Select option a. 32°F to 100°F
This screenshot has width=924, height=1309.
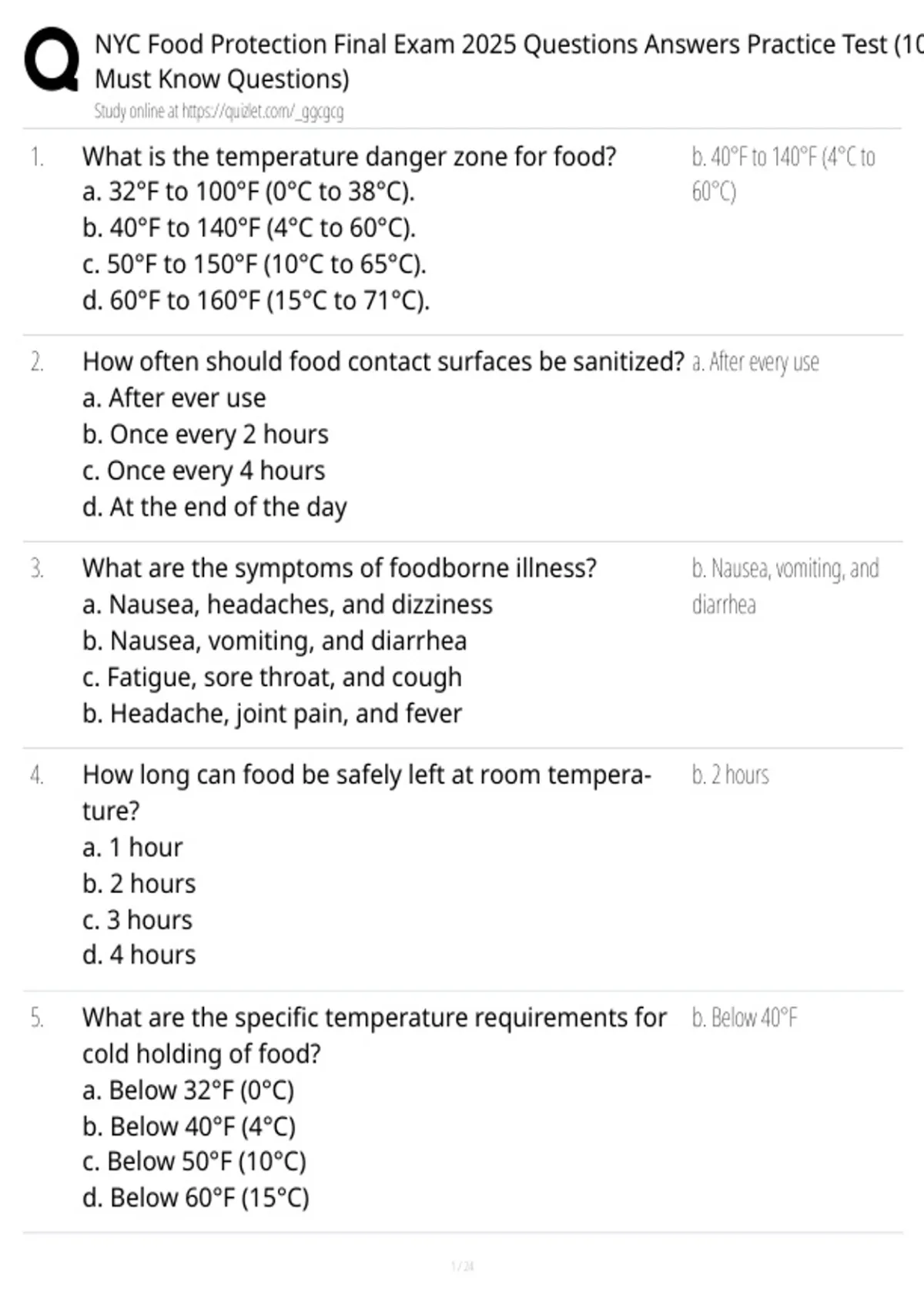(248, 192)
